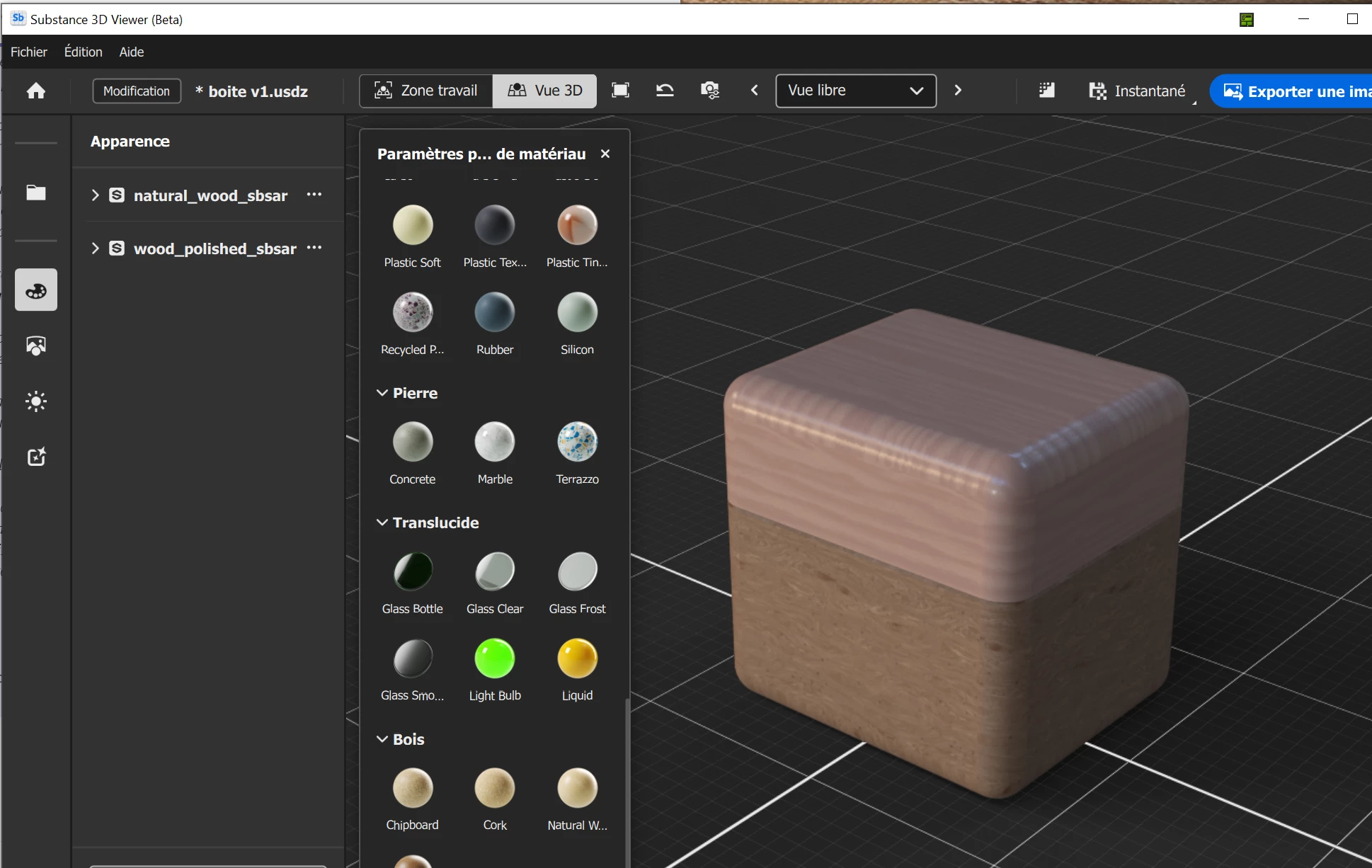Switch to Zone travail mode
Viewport: 1372px width, 868px height.
click(426, 91)
